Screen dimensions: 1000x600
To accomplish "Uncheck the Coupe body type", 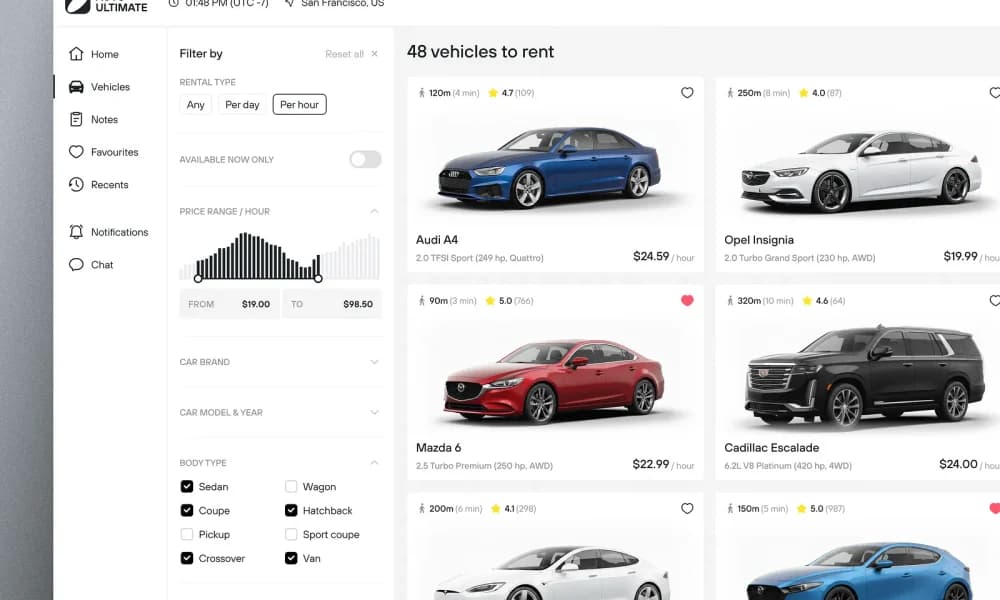I will pos(187,510).
